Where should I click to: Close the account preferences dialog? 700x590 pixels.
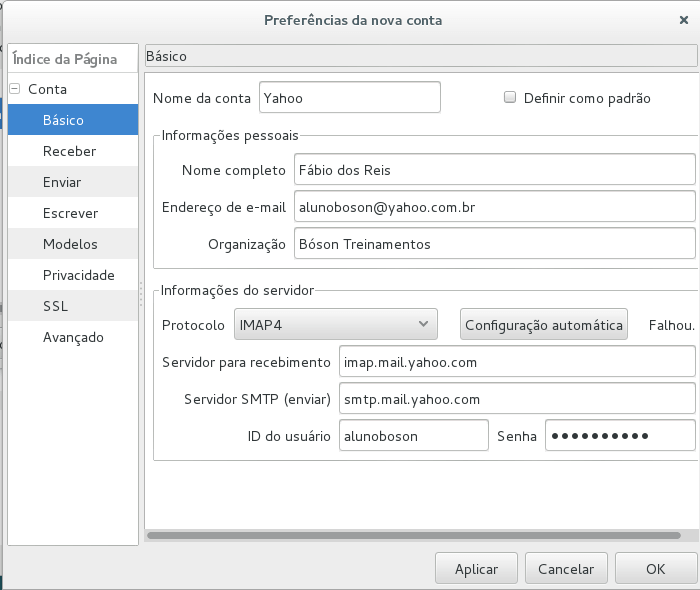pyautogui.click(x=682, y=20)
